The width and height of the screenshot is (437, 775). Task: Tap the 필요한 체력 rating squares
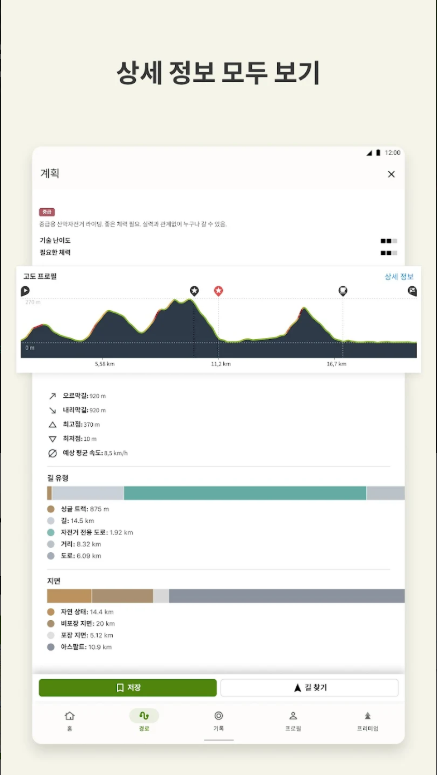(389, 253)
